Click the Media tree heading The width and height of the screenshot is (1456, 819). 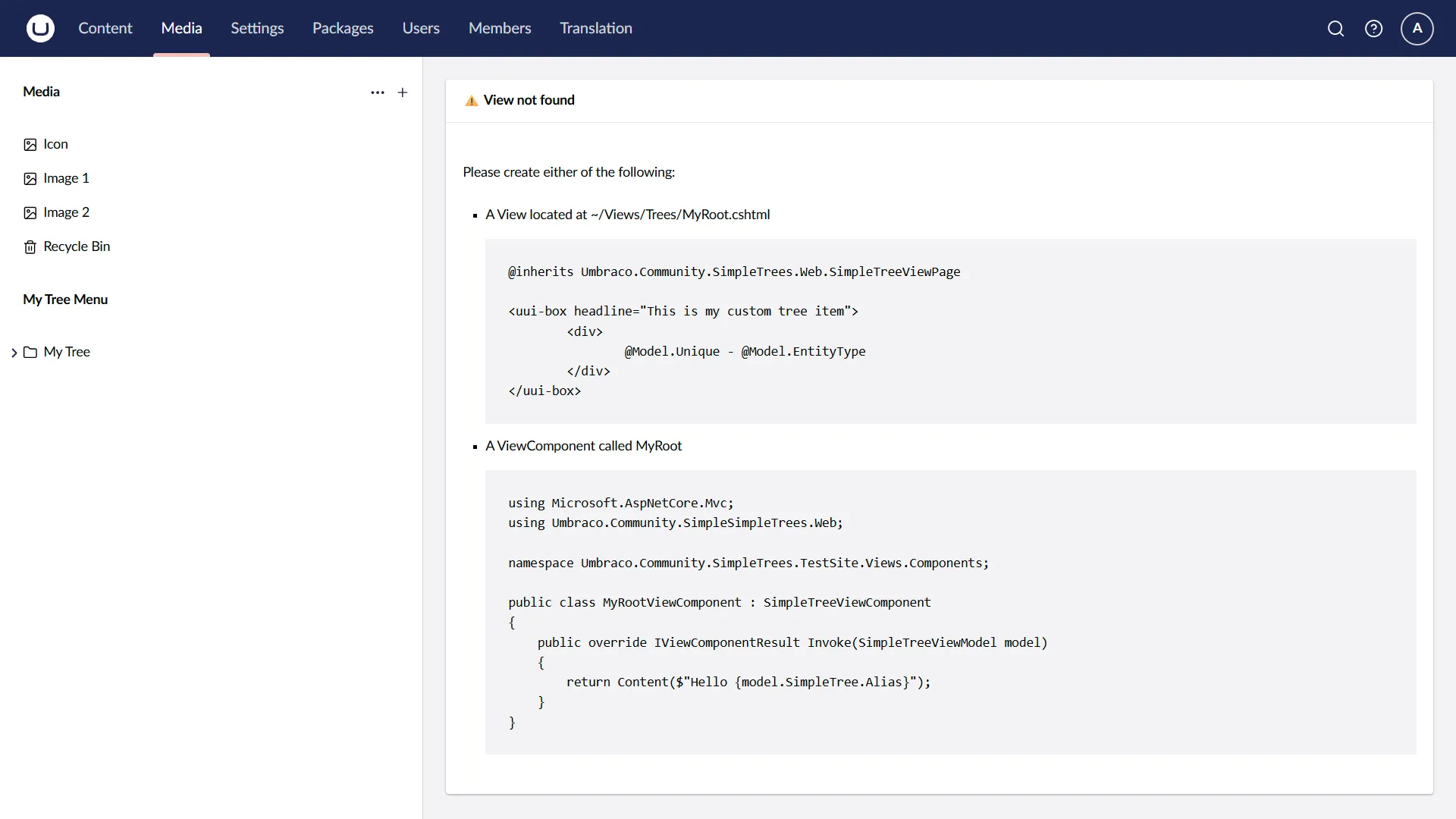tap(41, 92)
